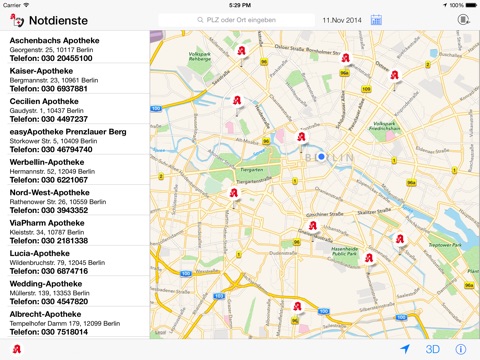The width and height of the screenshot is (480, 360).
Task: Tap the 5:29 PM clock in status bar
Action: pos(240,5)
